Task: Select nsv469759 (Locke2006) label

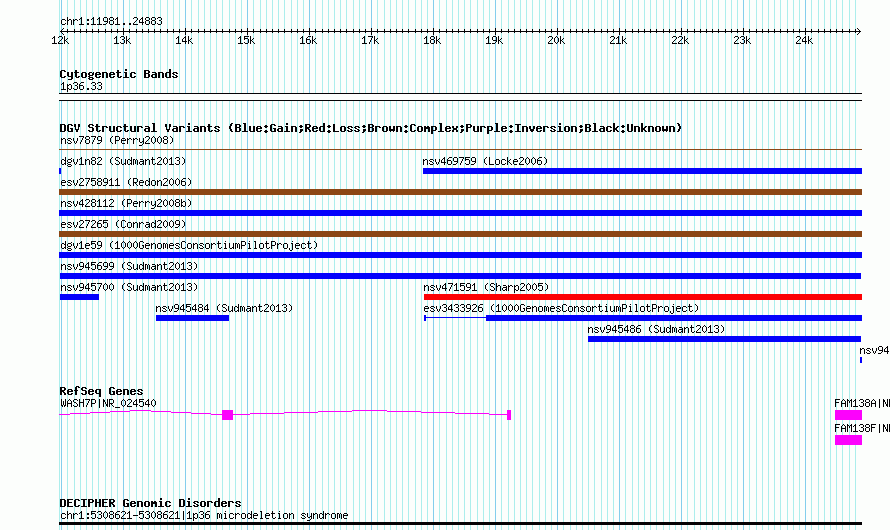Action: click(485, 161)
